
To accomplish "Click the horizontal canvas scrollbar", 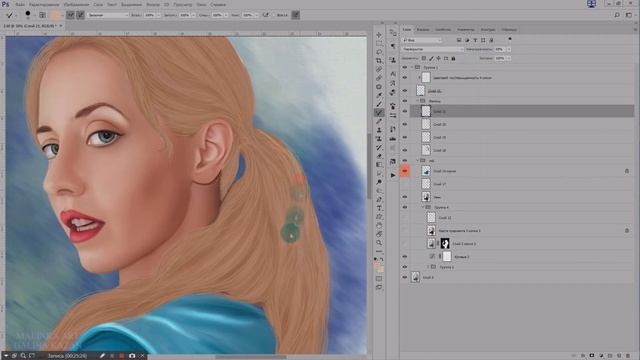I will pos(251,357).
